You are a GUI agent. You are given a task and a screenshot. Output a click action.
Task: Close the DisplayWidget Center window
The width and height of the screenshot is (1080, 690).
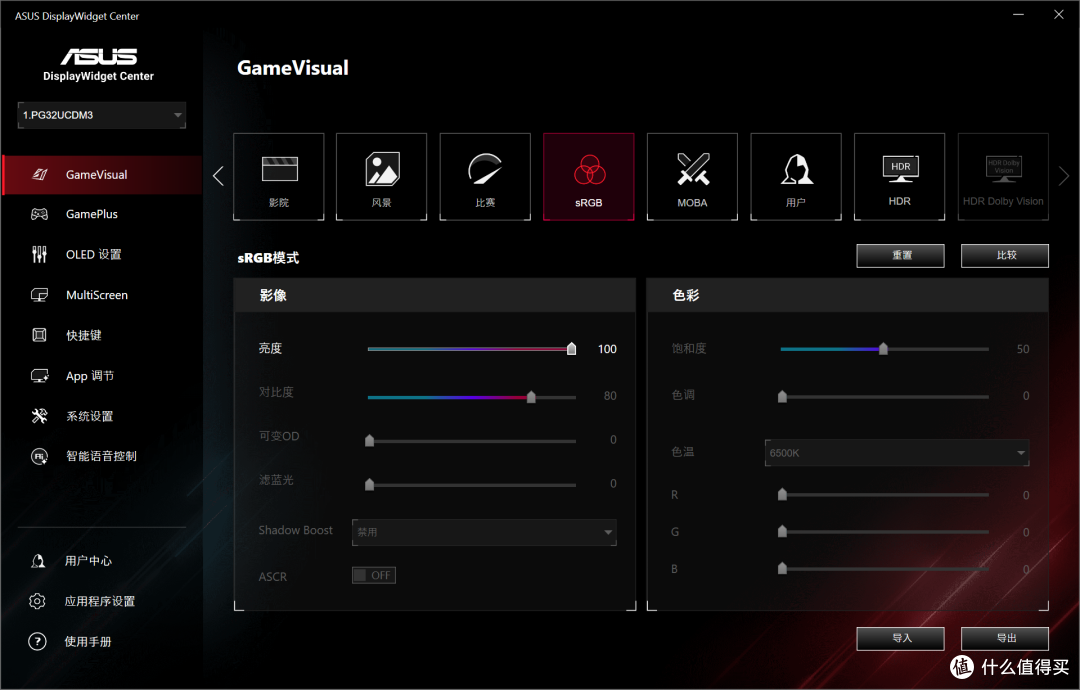pos(1059,14)
